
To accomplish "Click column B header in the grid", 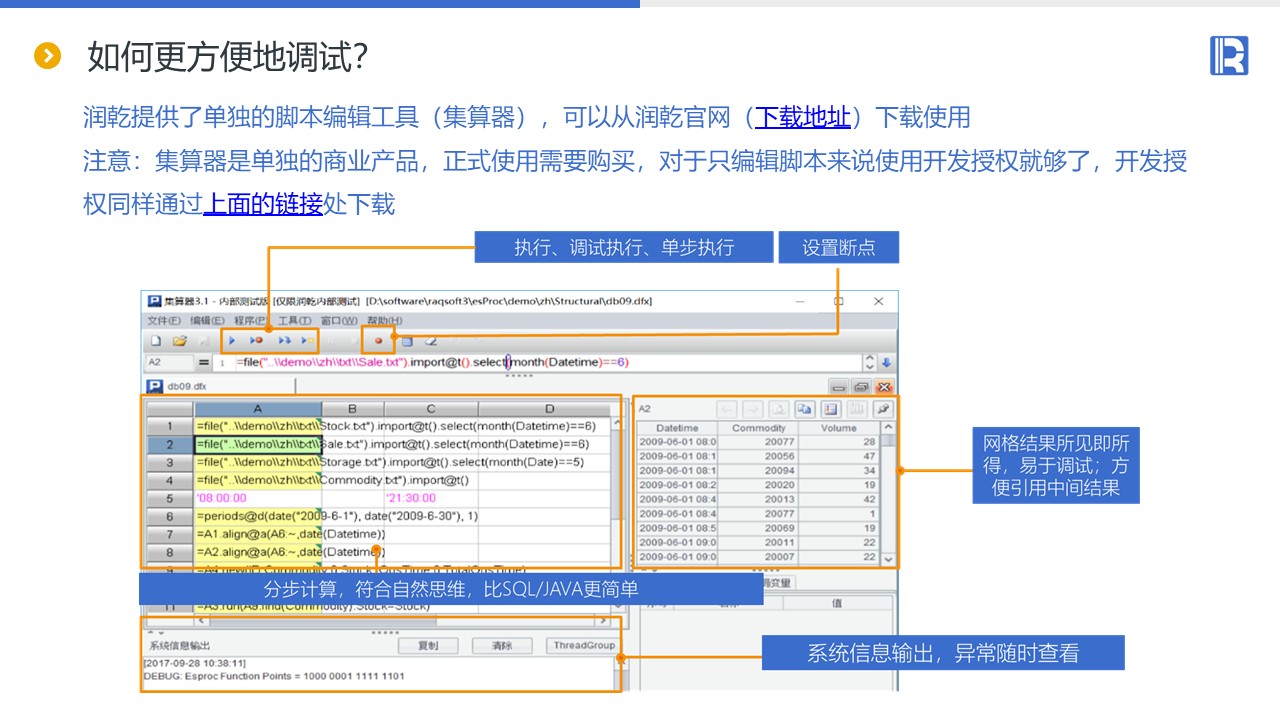I will pos(353,409).
